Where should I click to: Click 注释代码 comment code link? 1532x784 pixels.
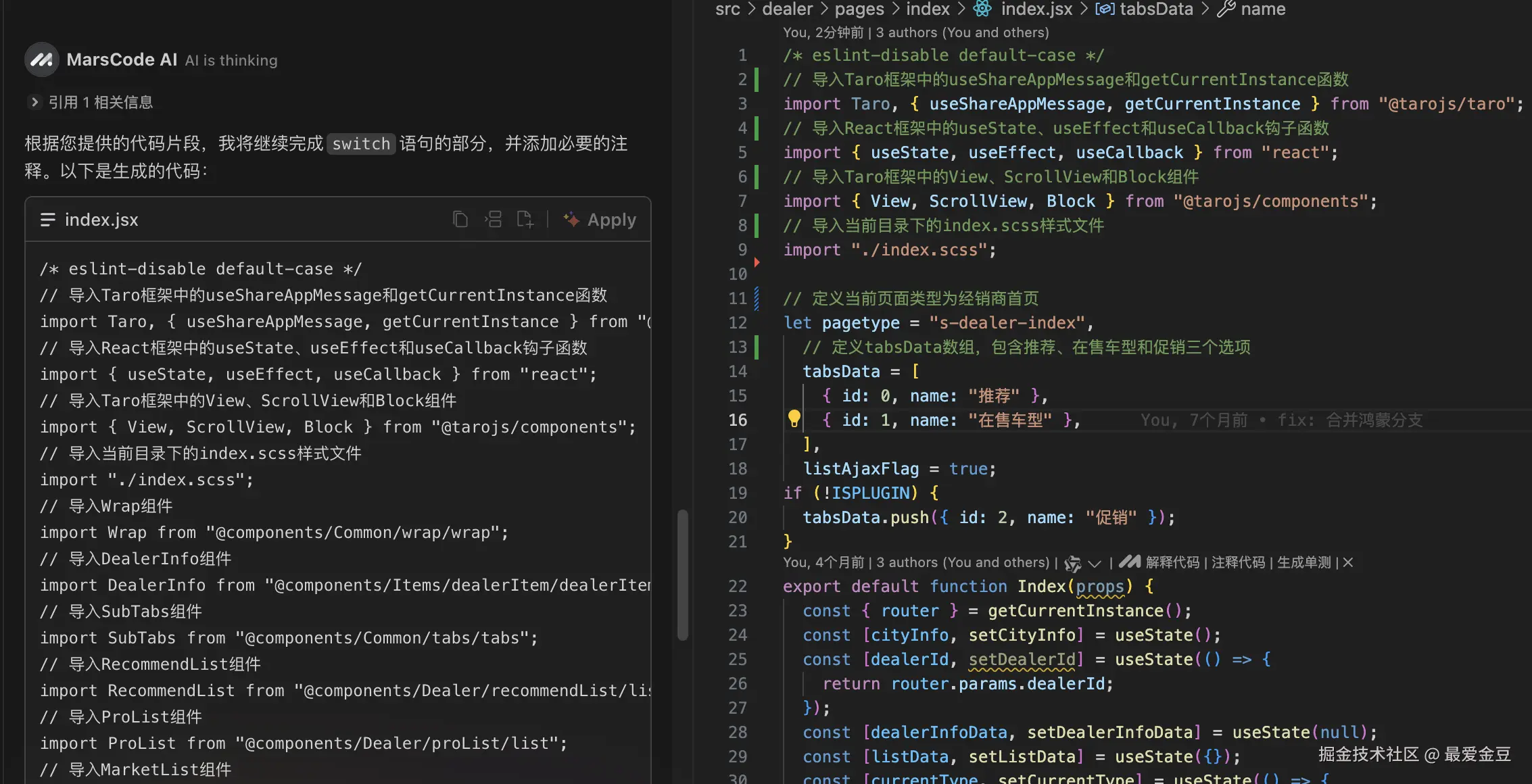pyautogui.click(x=1238, y=562)
